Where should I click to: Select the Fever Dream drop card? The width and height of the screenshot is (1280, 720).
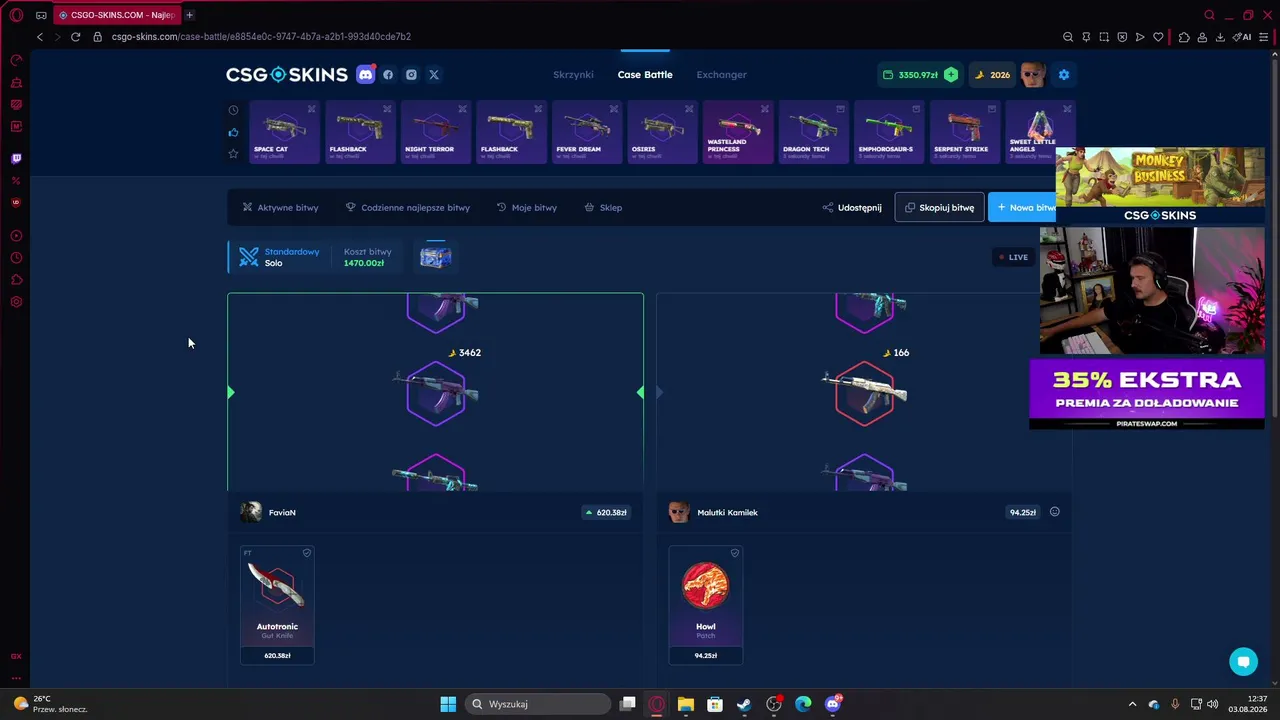[x=587, y=132]
